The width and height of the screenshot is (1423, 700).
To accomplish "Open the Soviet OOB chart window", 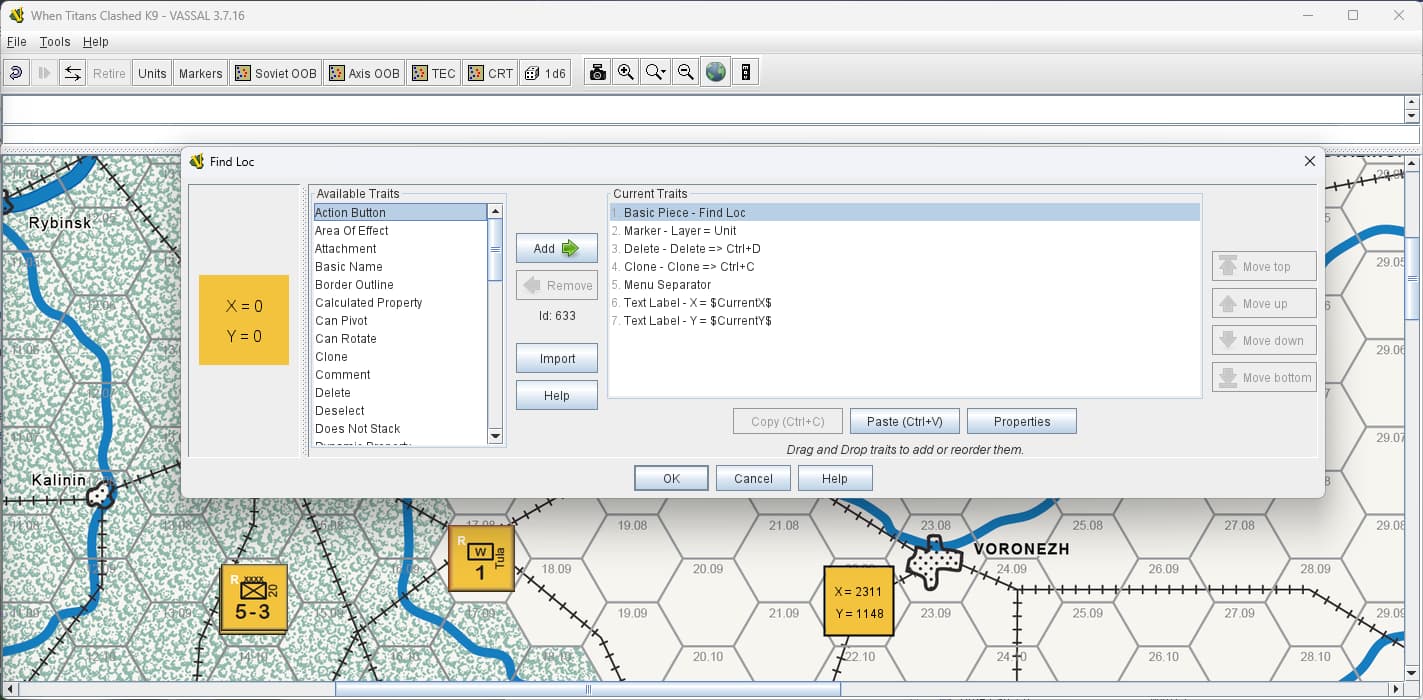I will coord(275,73).
